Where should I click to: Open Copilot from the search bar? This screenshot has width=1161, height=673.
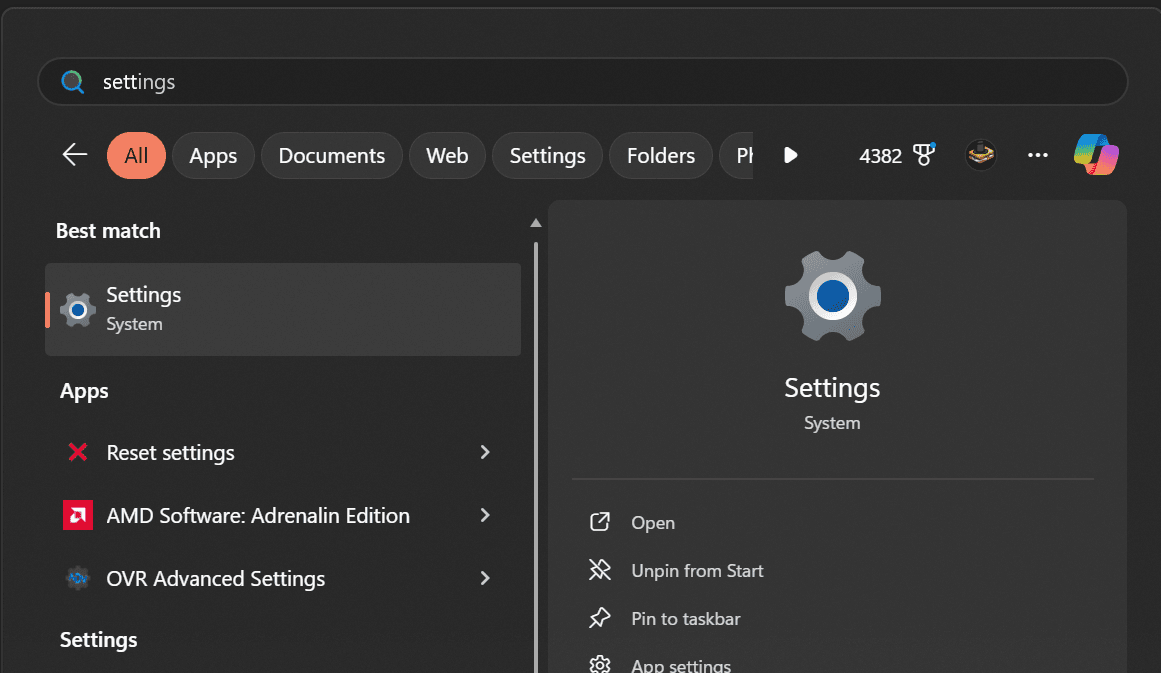pyautogui.click(x=1097, y=155)
